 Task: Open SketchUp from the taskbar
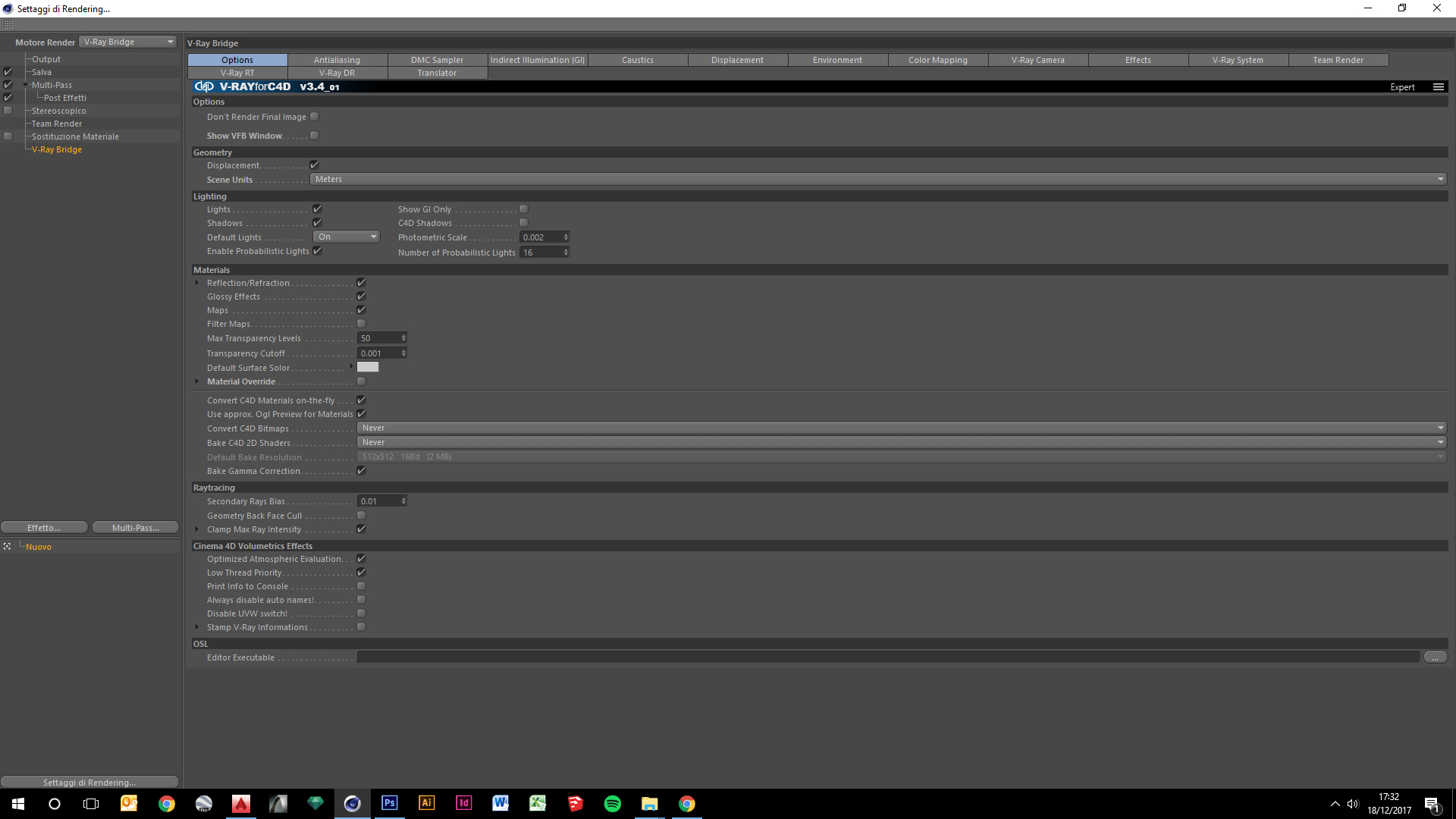point(575,803)
